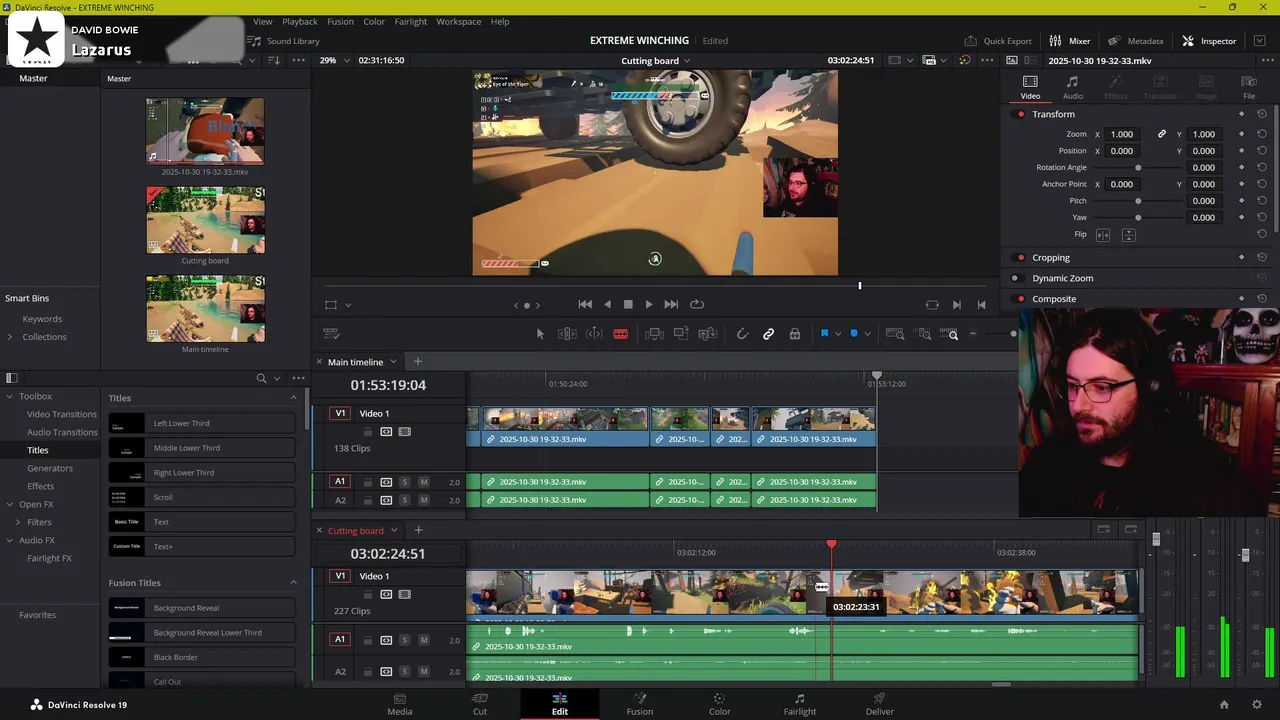This screenshot has width=1280, height=720.
Task: Click the Custom Zoom icon
Action: pyautogui.click(x=952, y=334)
